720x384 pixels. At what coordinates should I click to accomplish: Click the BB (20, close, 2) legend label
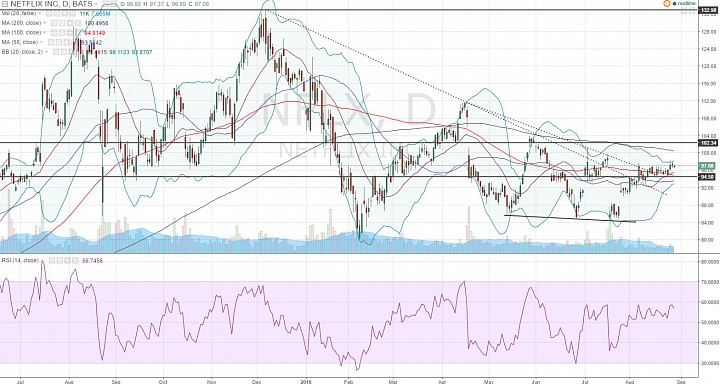(x=22, y=52)
